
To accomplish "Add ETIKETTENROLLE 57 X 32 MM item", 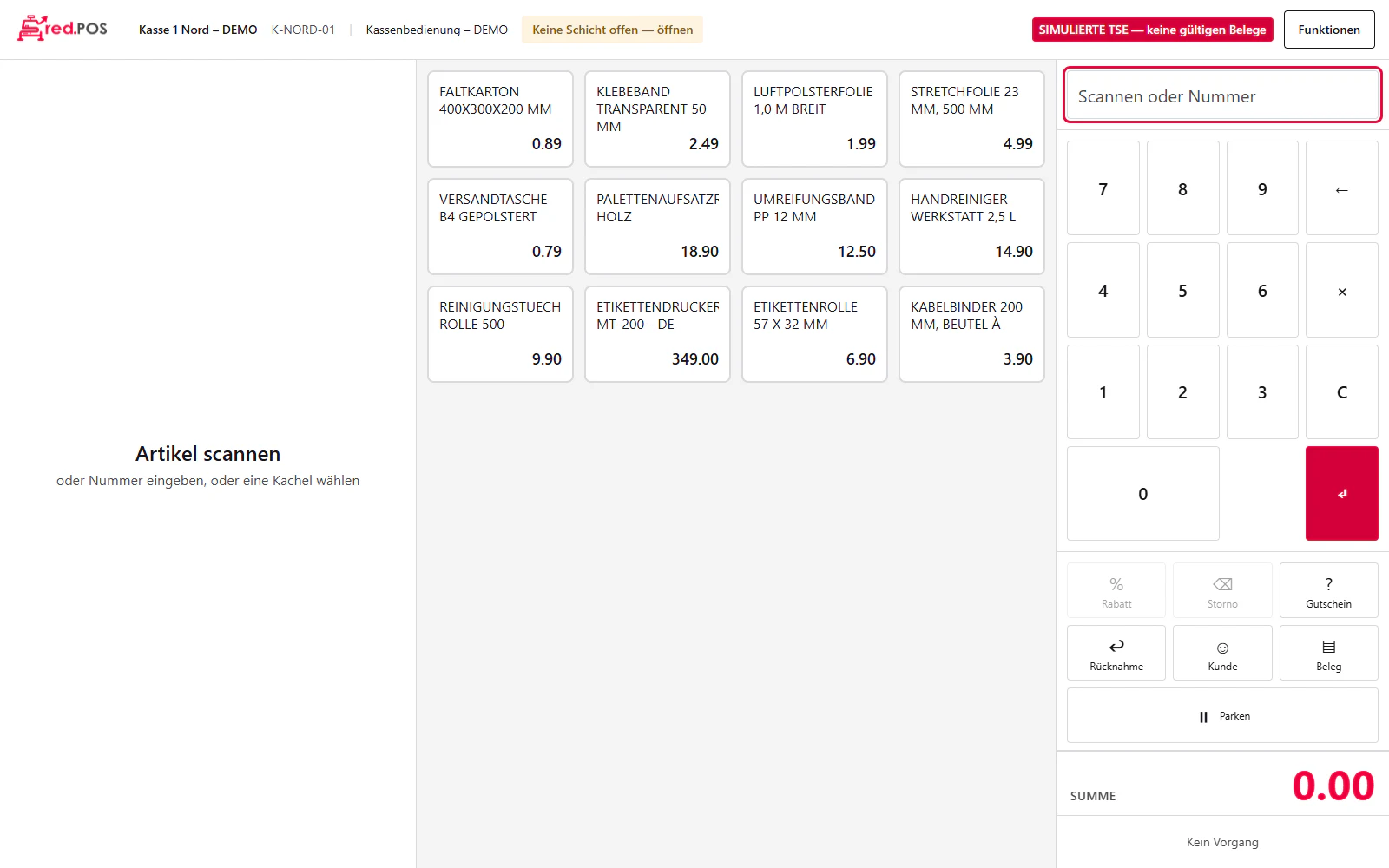I will pos(814,334).
